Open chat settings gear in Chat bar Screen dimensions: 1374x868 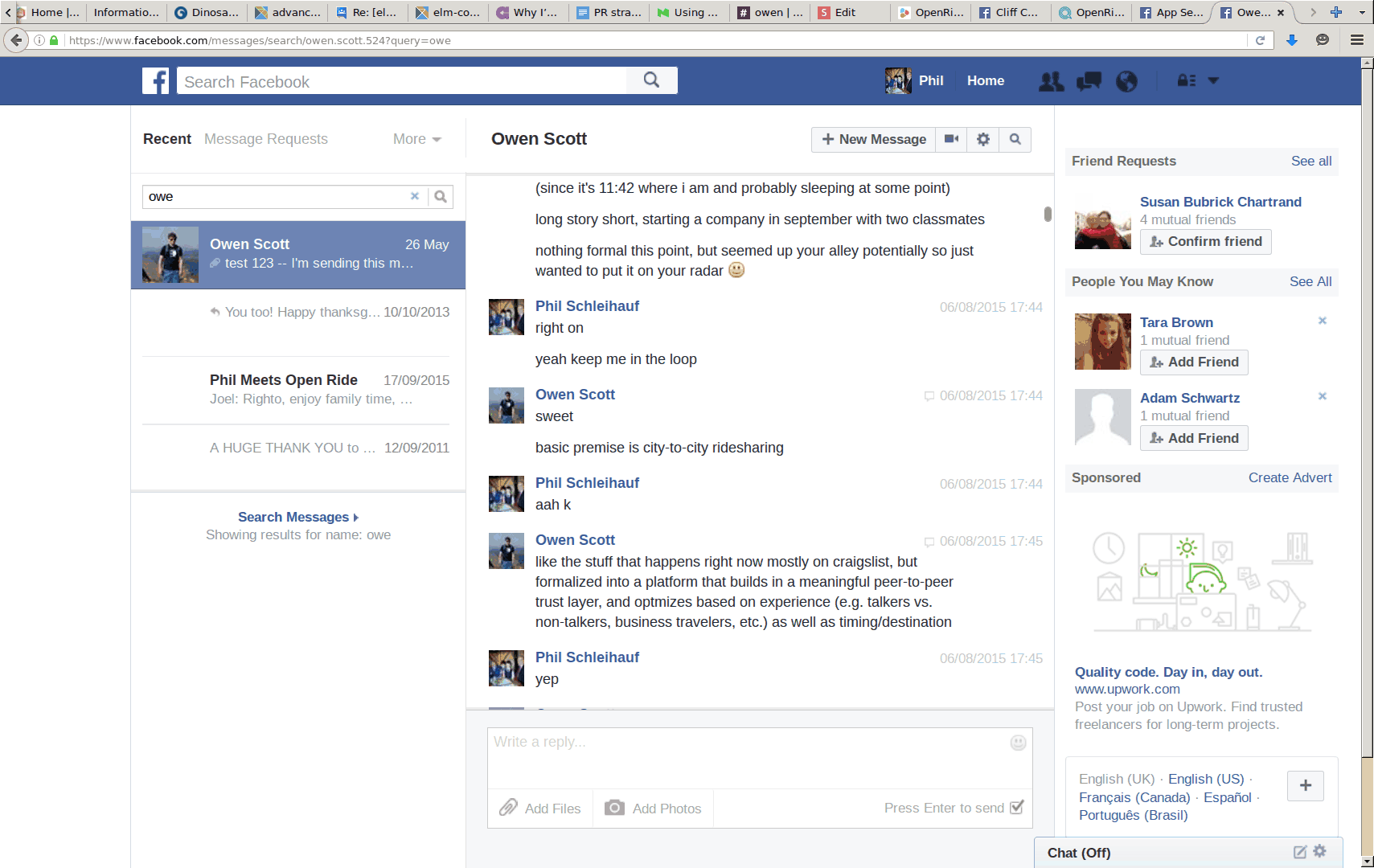tap(1319, 851)
